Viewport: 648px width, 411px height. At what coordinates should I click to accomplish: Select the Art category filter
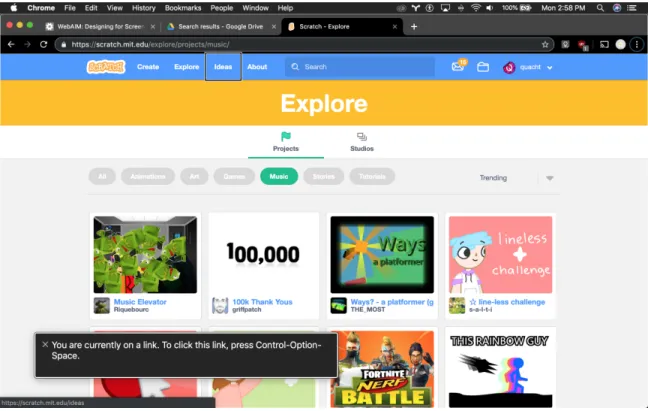coord(194,176)
